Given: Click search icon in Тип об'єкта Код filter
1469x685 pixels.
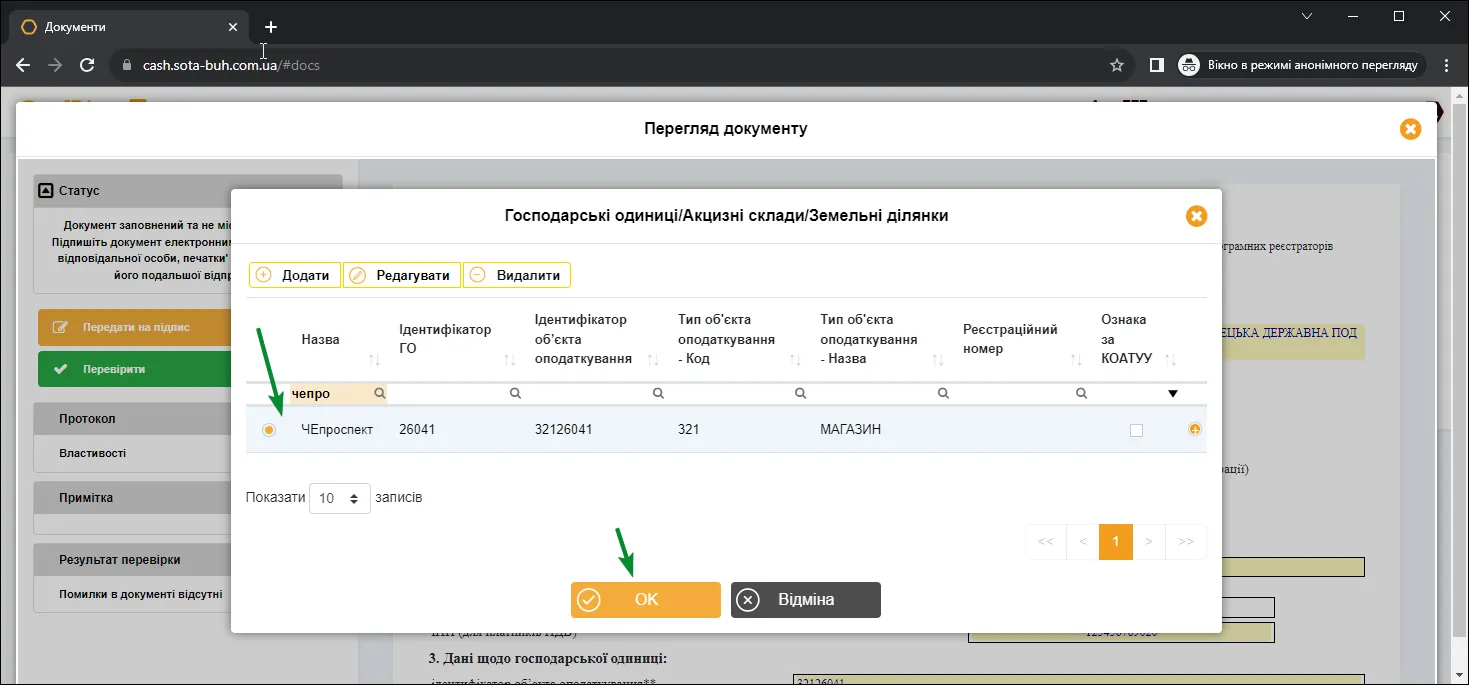Looking at the screenshot, I should (x=800, y=394).
